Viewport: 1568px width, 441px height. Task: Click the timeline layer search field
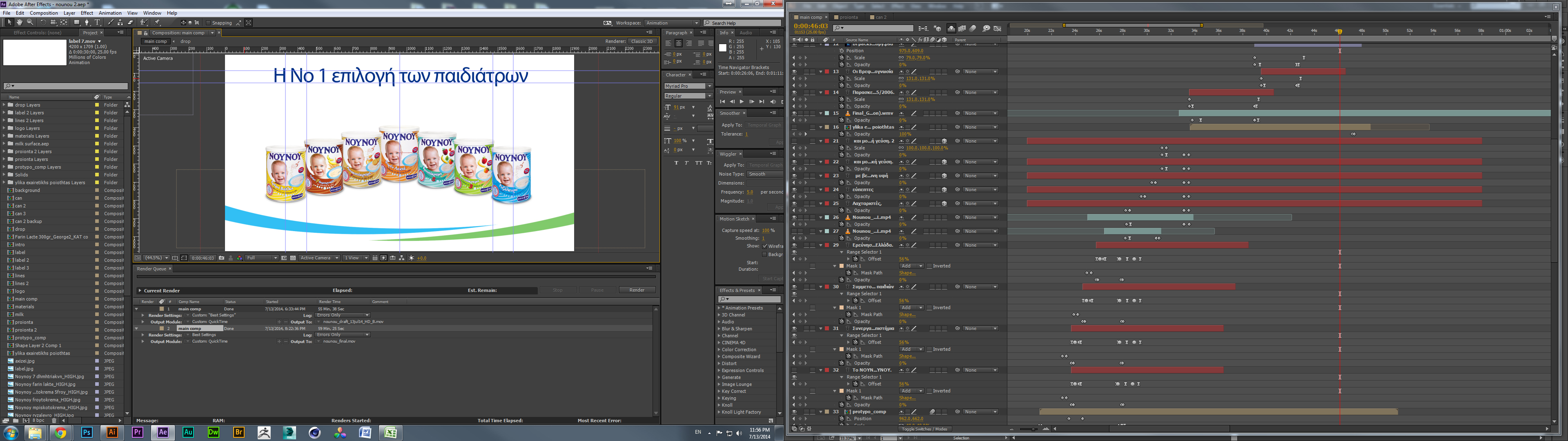click(873, 28)
